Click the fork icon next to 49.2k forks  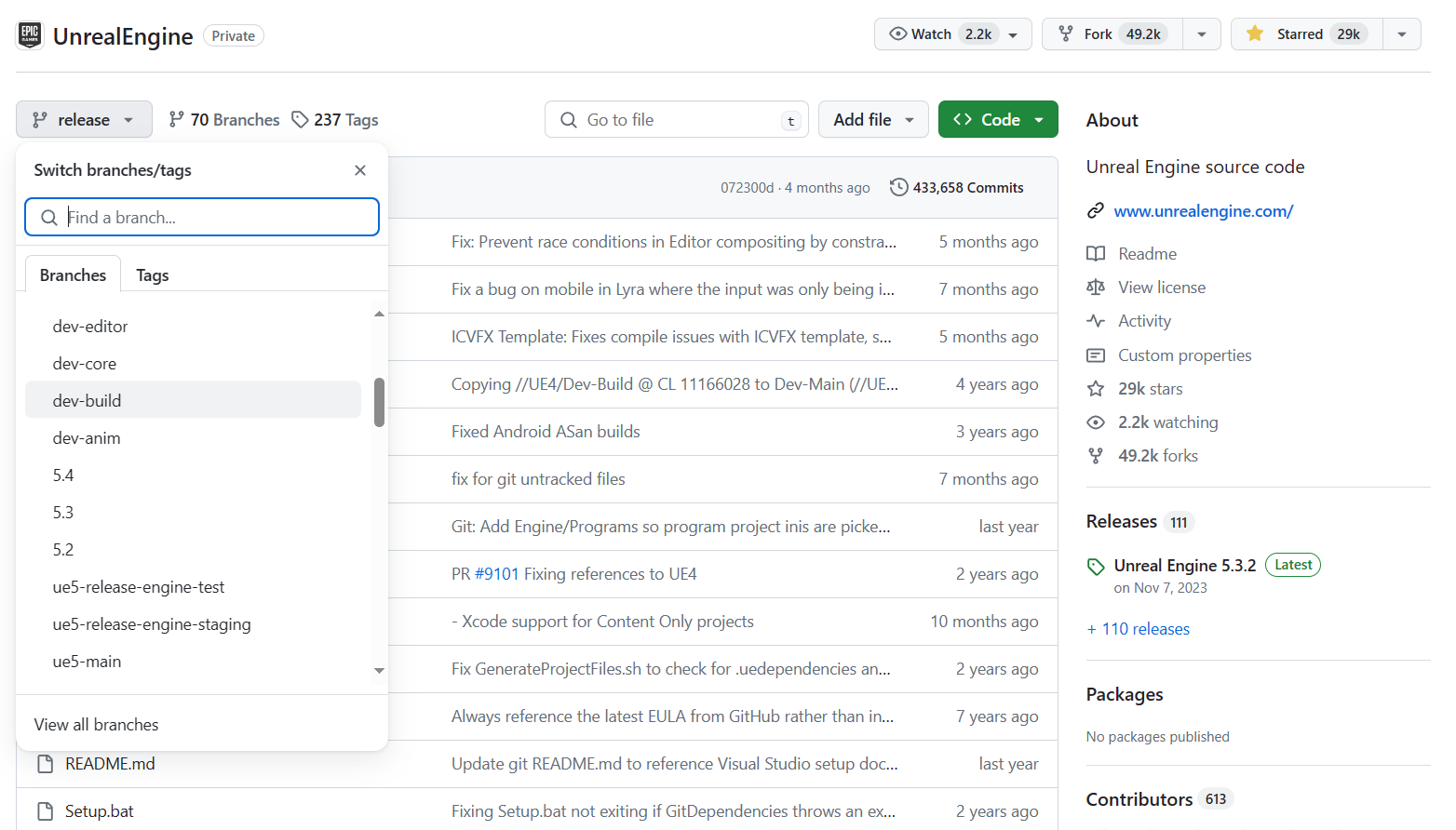[x=1096, y=456]
